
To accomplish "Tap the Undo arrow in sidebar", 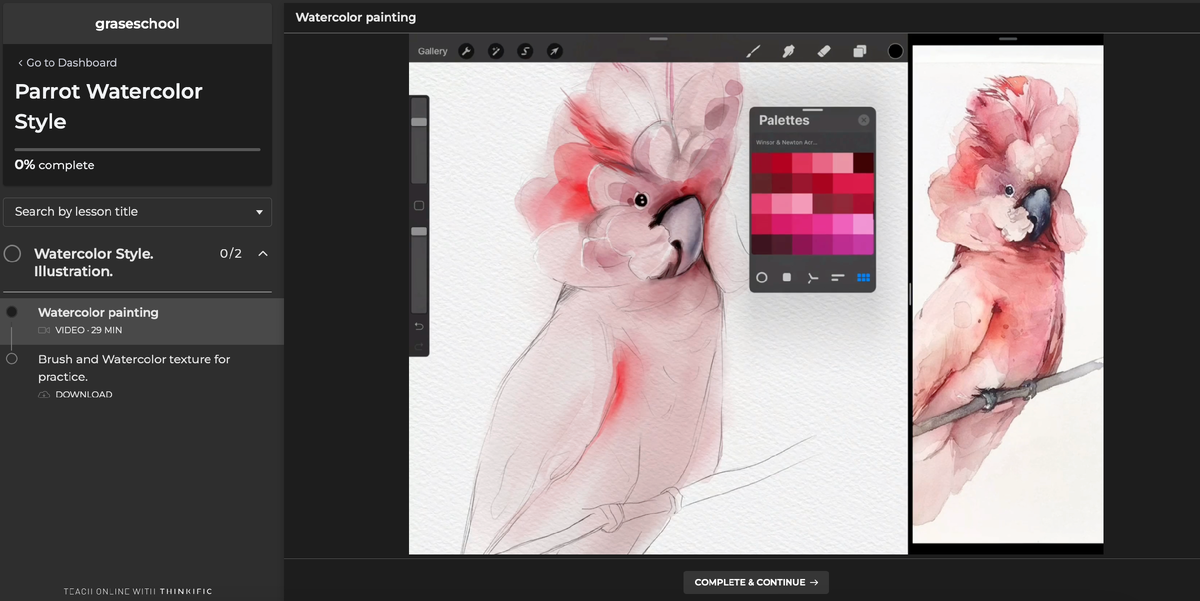I will tap(419, 326).
